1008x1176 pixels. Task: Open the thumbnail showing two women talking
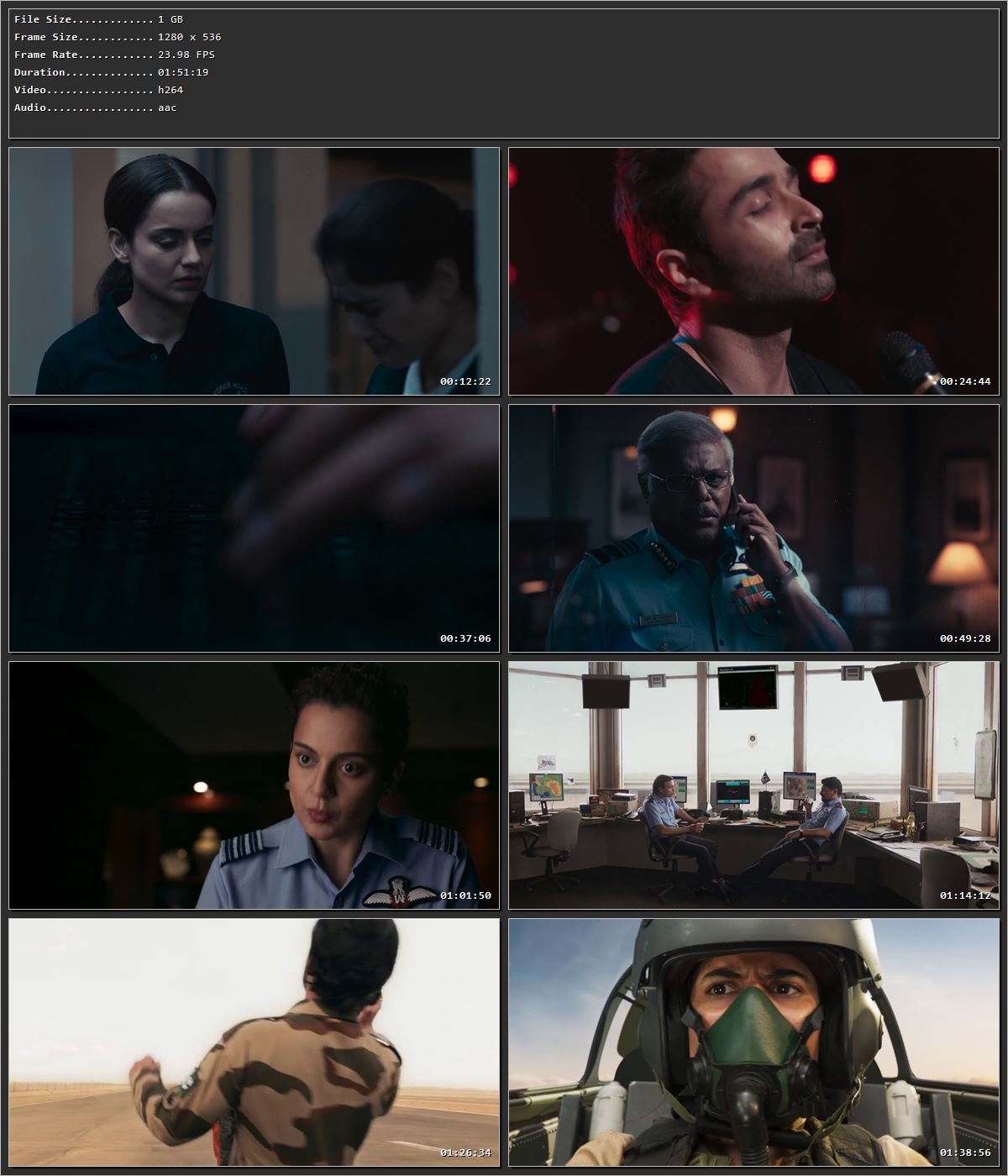tap(252, 269)
